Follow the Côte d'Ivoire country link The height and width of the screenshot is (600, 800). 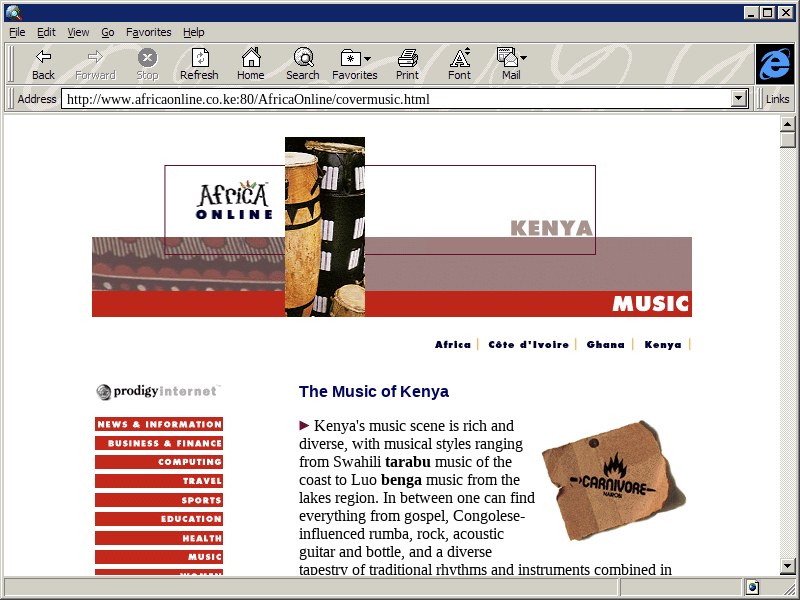pyautogui.click(x=528, y=345)
